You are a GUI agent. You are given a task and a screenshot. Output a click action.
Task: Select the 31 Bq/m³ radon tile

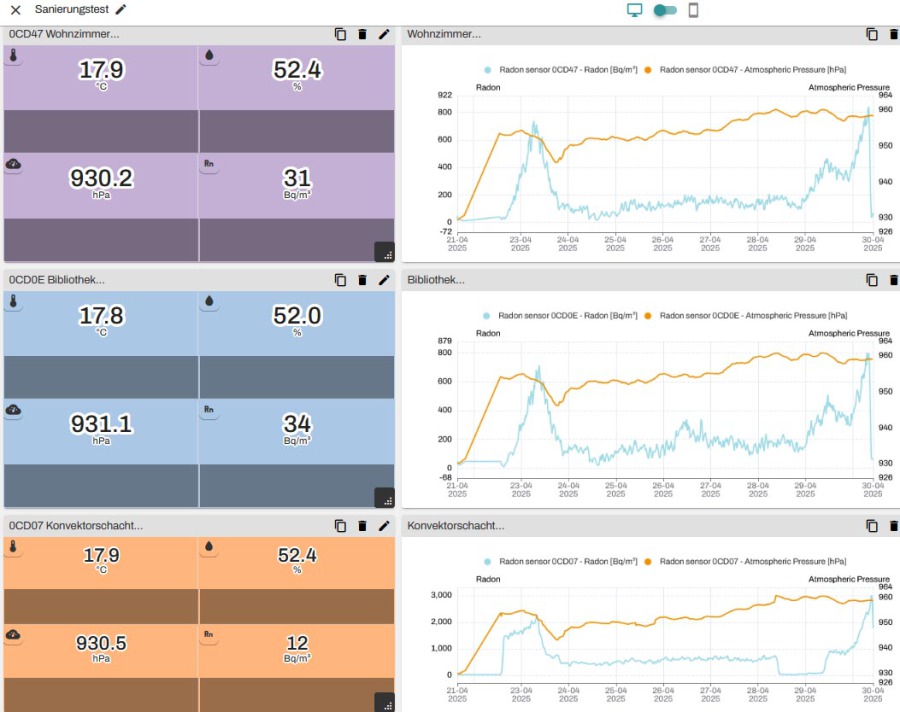pos(297,180)
